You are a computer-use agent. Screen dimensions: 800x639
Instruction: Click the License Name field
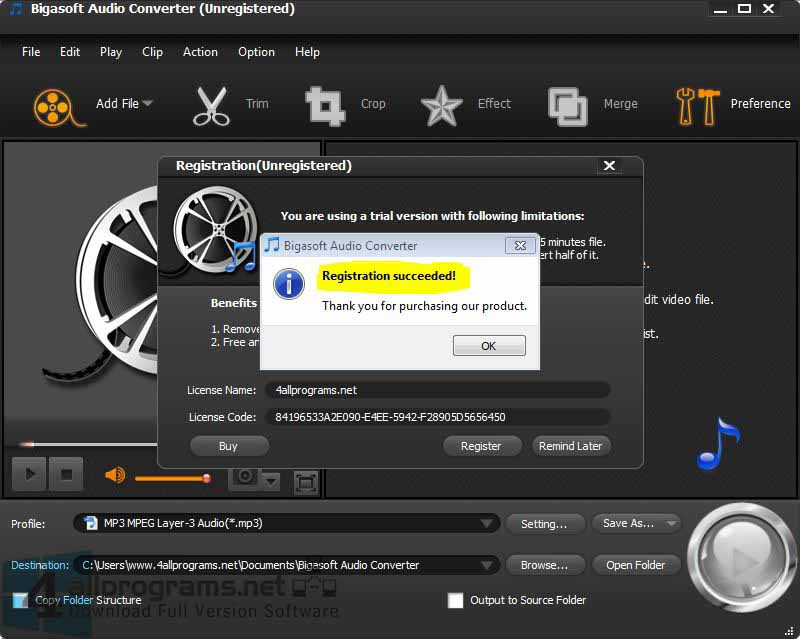(438, 390)
